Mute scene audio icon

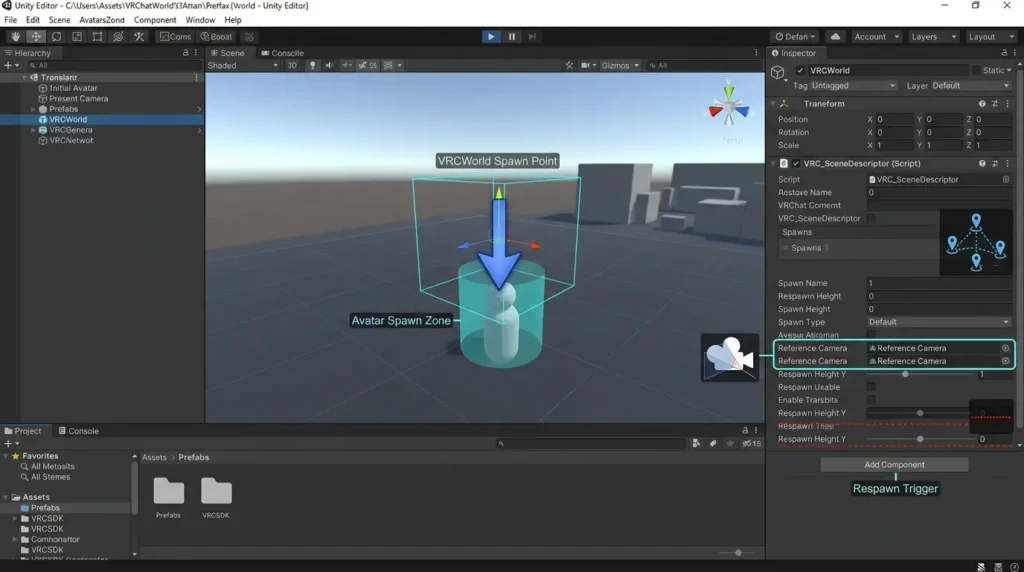click(329, 65)
